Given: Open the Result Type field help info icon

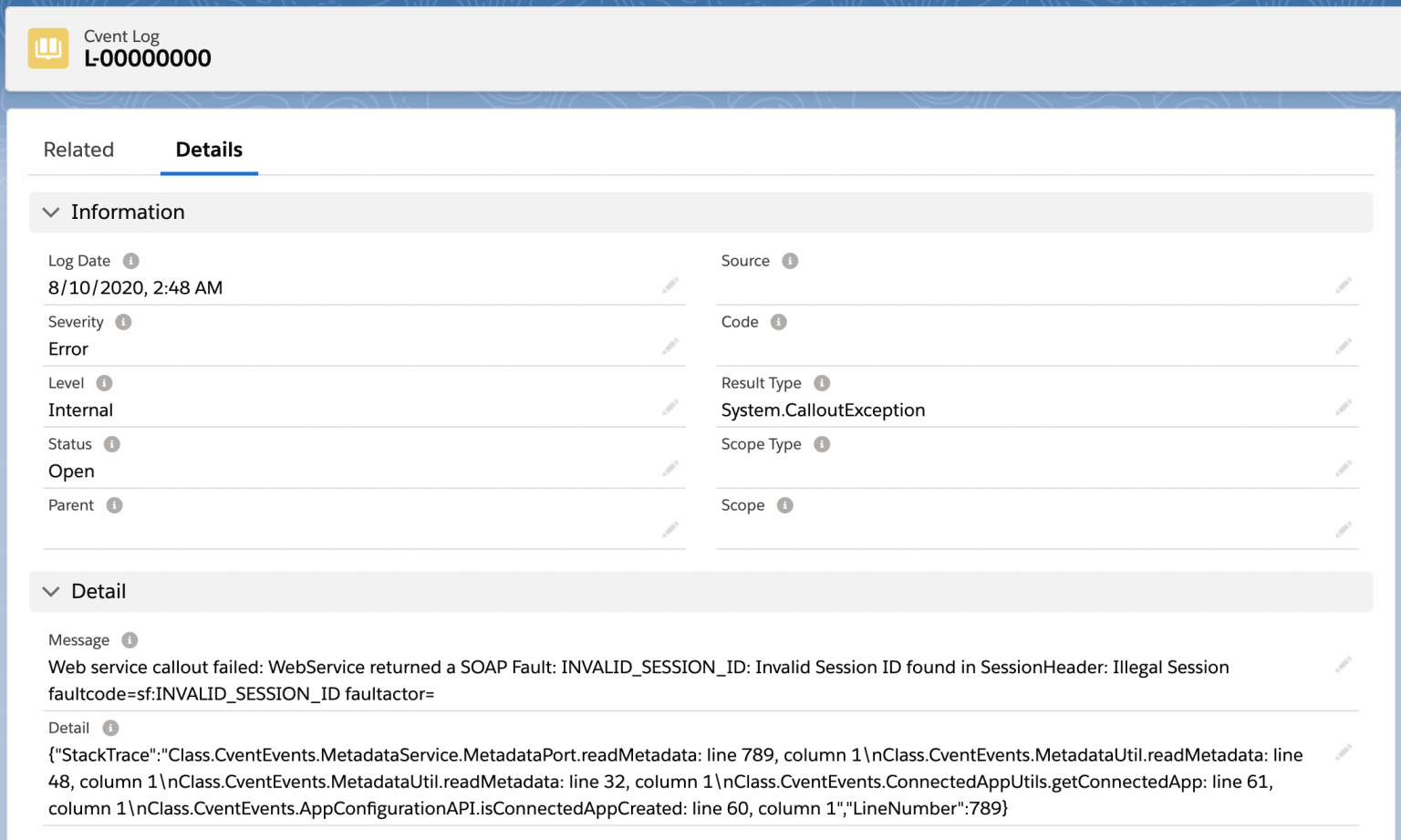Looking at the screenshot, I should click(x=822, y=383).
